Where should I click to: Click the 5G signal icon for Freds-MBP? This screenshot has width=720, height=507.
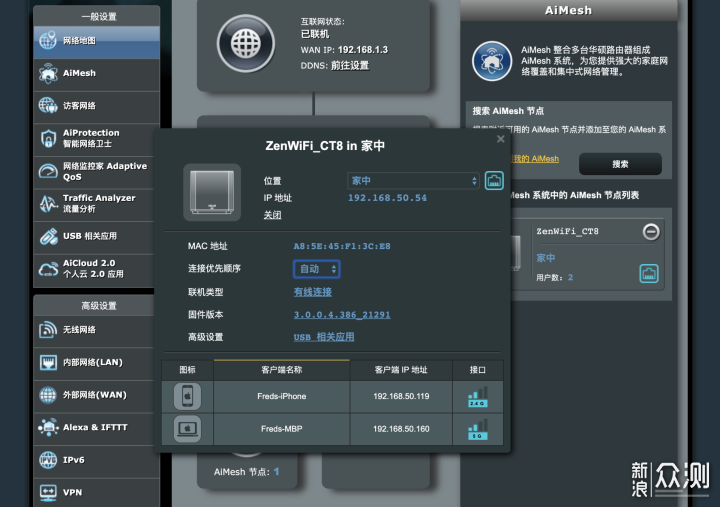click(x=478, y=429)
